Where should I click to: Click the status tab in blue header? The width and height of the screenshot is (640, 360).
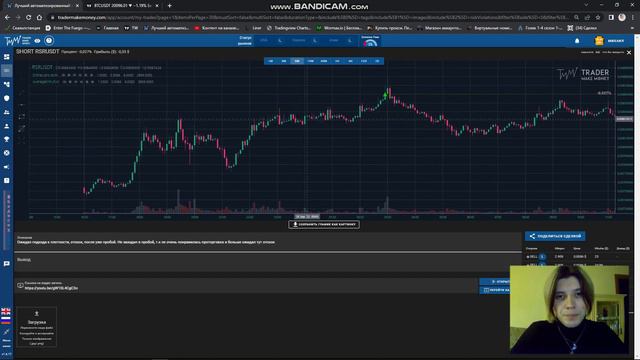pyautogui.click(x=245, y=40)
